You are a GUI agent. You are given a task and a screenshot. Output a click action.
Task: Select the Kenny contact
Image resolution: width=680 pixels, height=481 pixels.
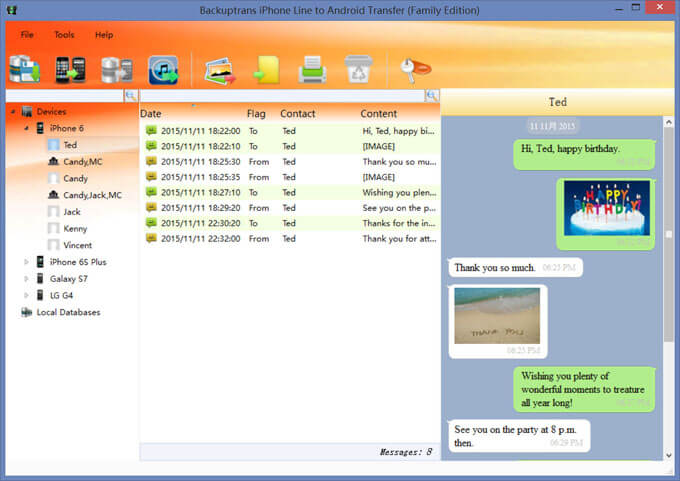coord(75,229)
